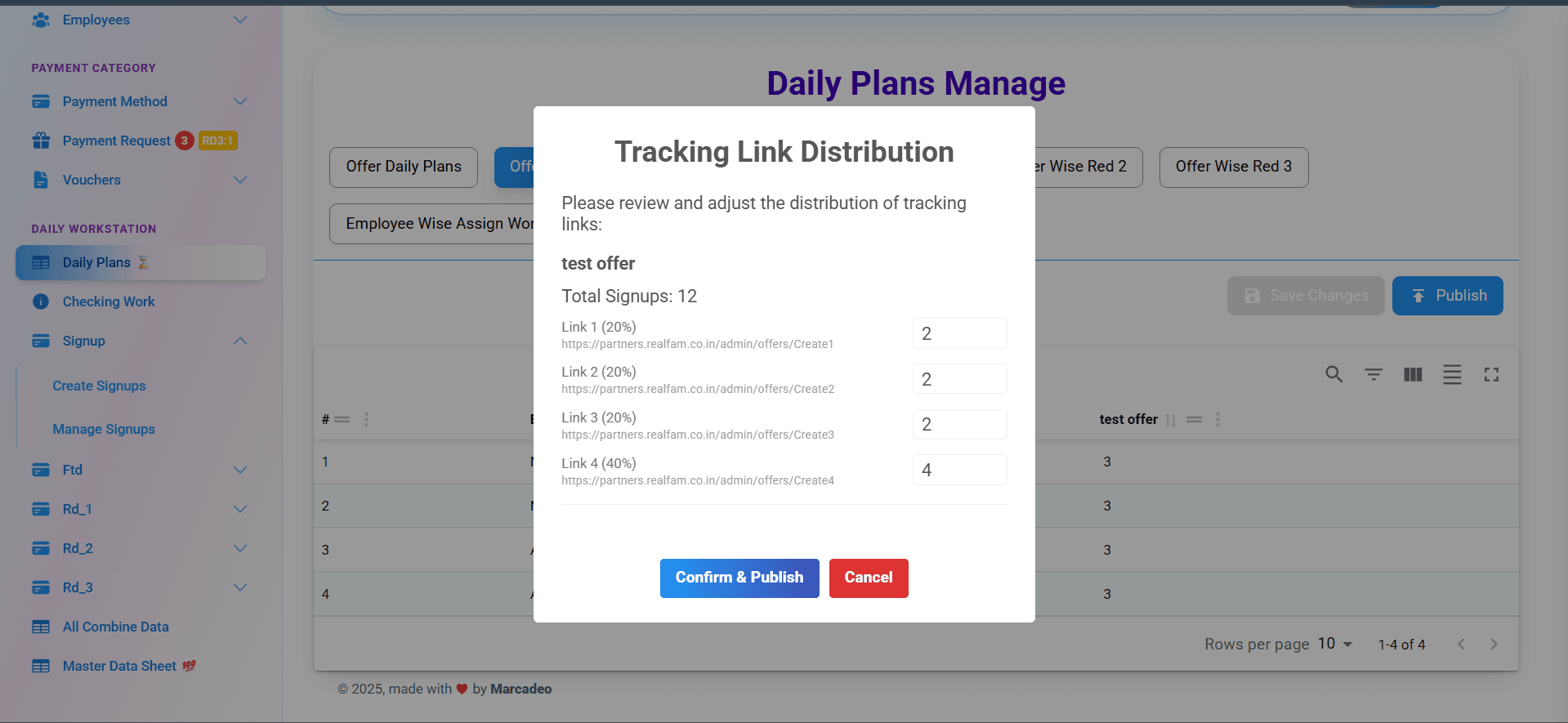Open the table search icon
This screenshot has height=723, width=1568.
[1334, 374]
